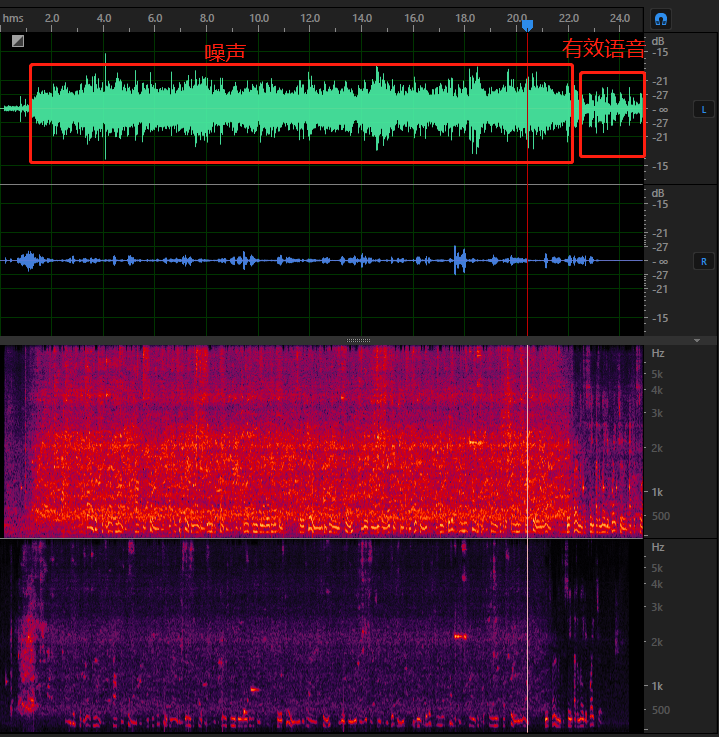
Task: Click Hz label of right channel spectrogram
Action: point(658,548)
